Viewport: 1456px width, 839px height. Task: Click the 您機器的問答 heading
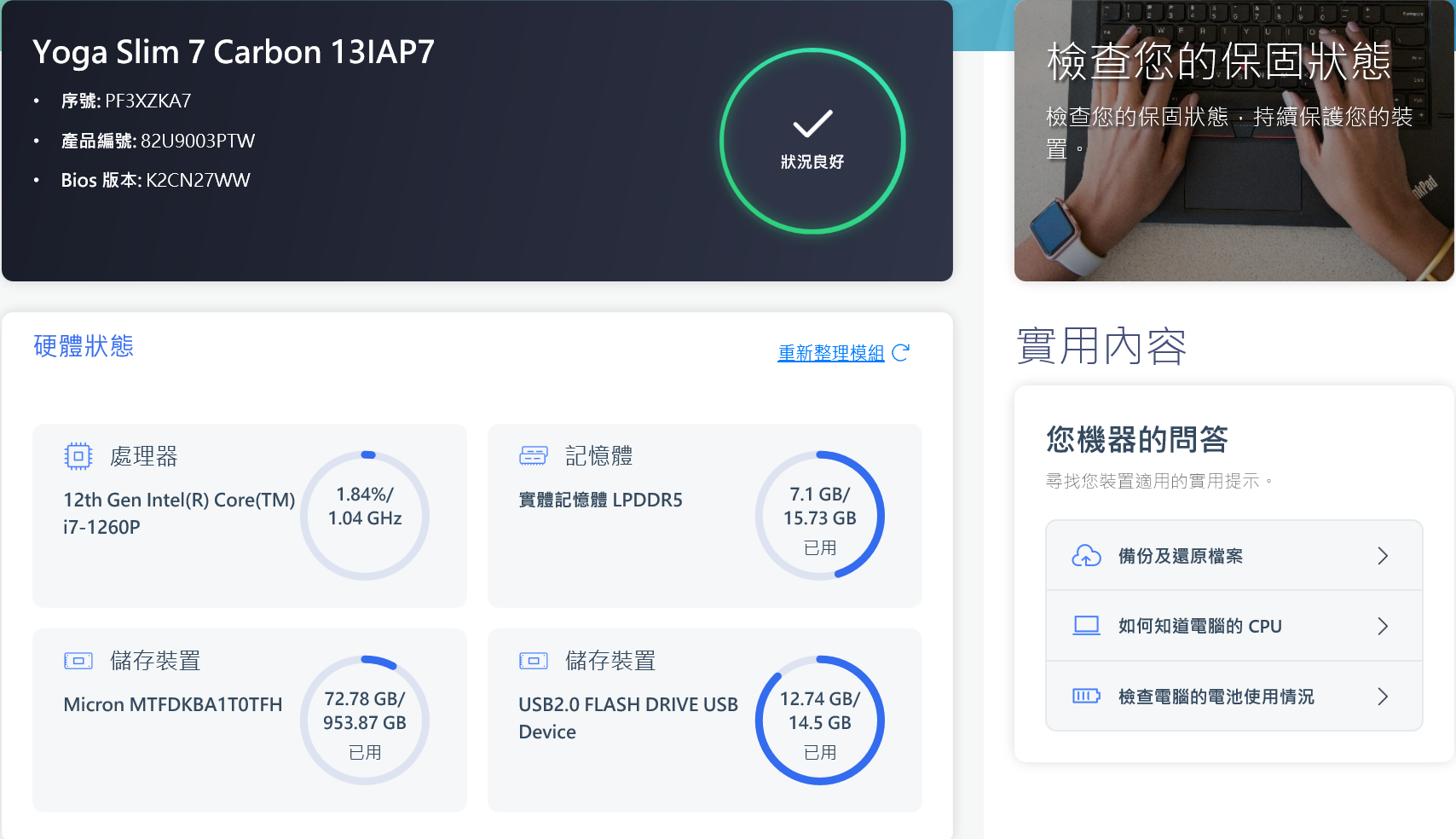(x=1136, y=440)
